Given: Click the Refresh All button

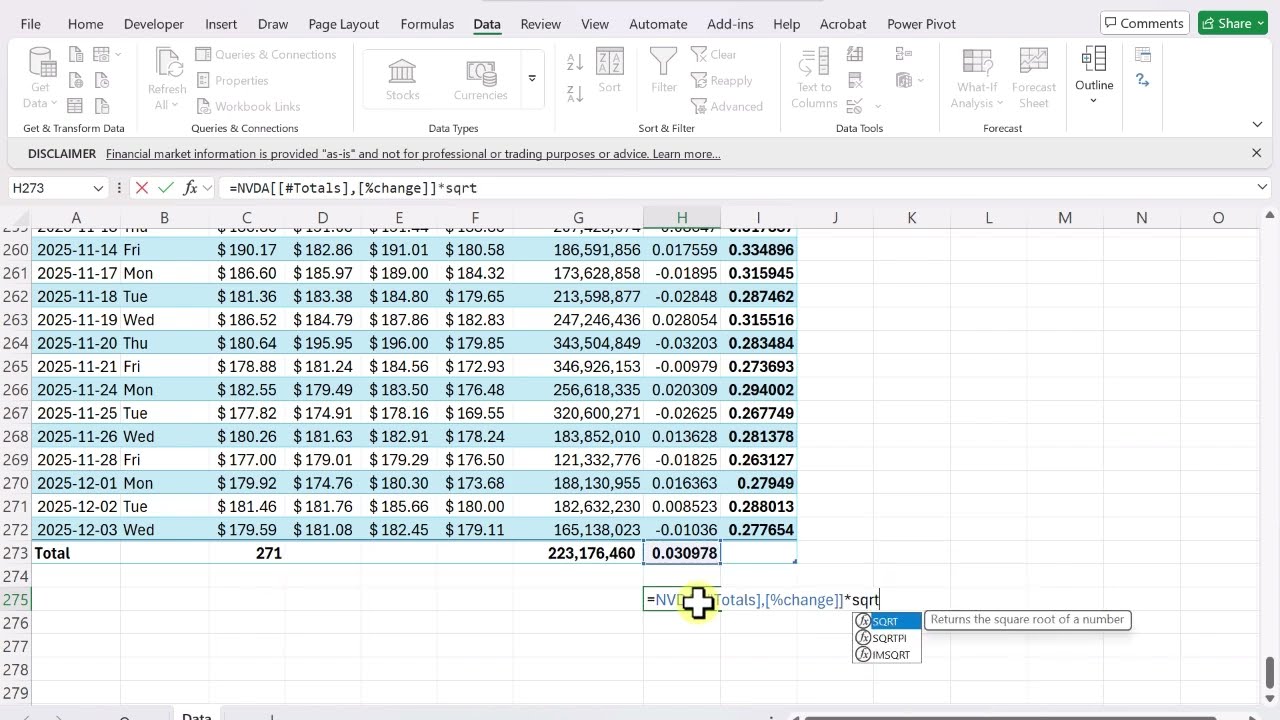Looking at the screenshot, I should pyautogui.click(x=167, y=78).
